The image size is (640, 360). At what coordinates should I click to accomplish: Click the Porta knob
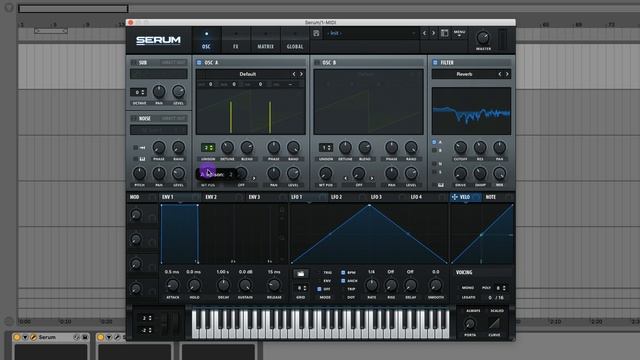coord(470,324)
